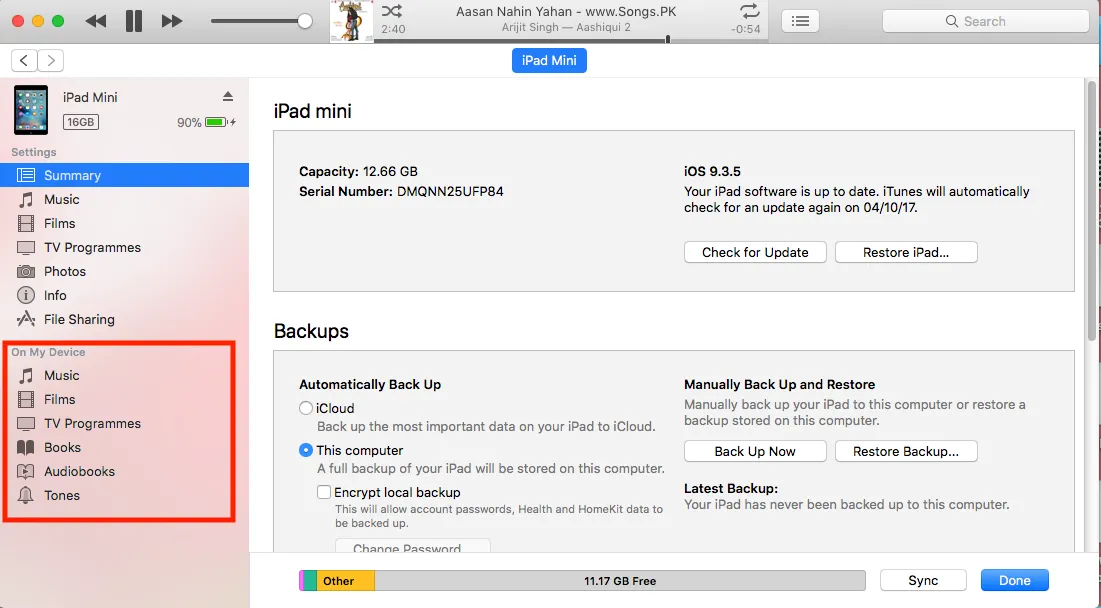Click the volume slider knob

pyautogui.click(x=305, y=21)
